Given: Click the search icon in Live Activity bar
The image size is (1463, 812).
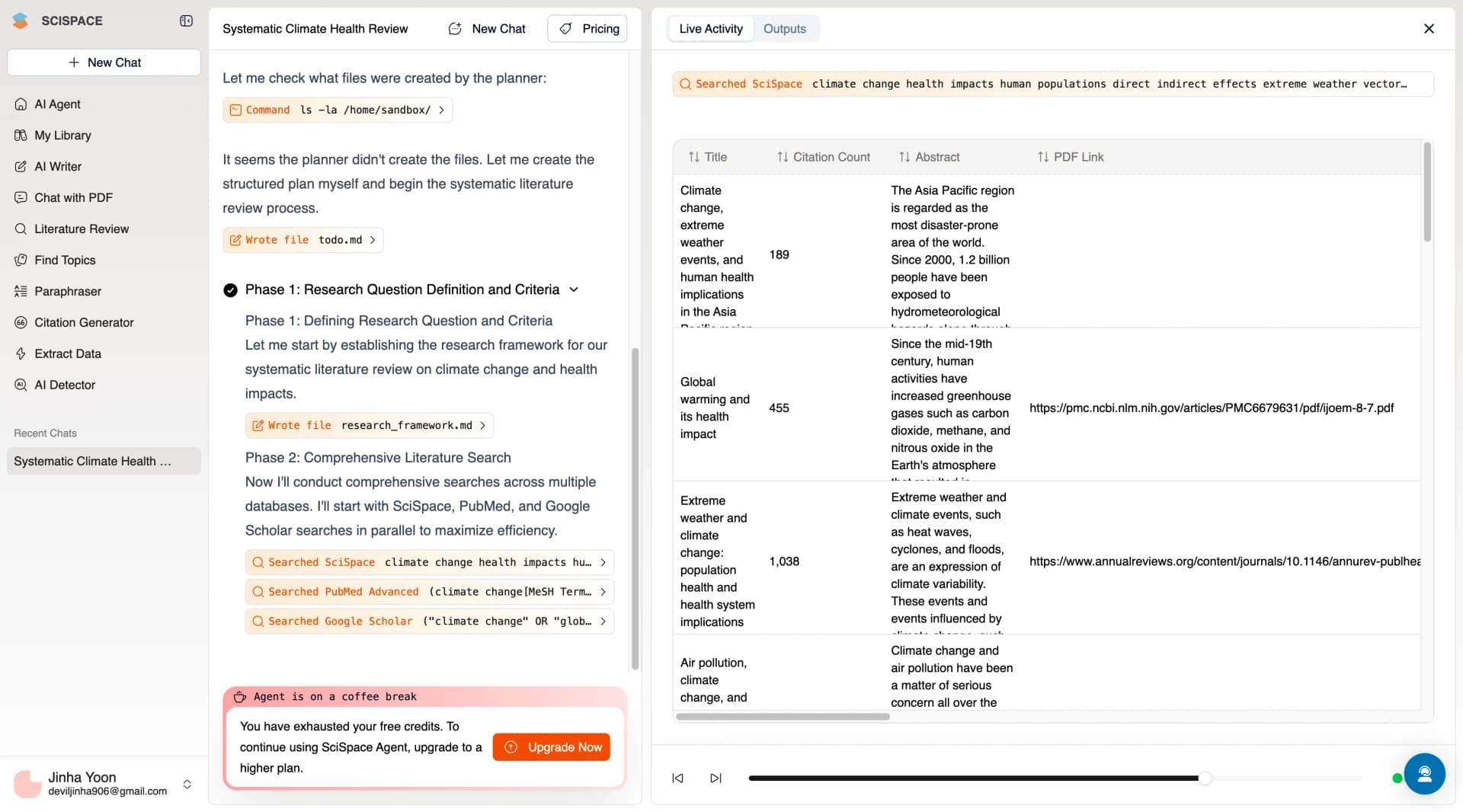Looking at the screenshot, I should [685, 84].
